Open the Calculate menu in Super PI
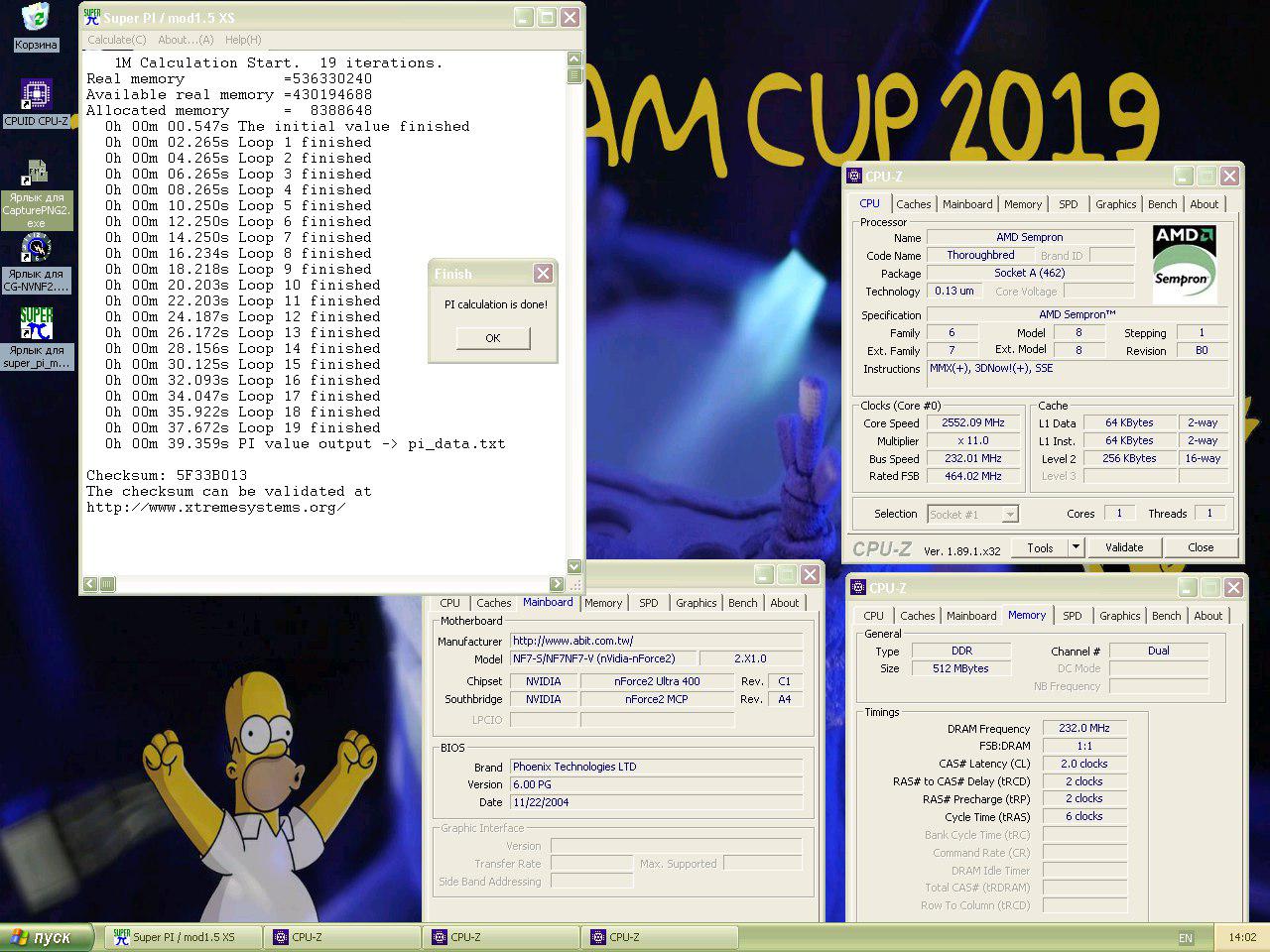This screenshot has height=952, width=1270. point(116,40)
